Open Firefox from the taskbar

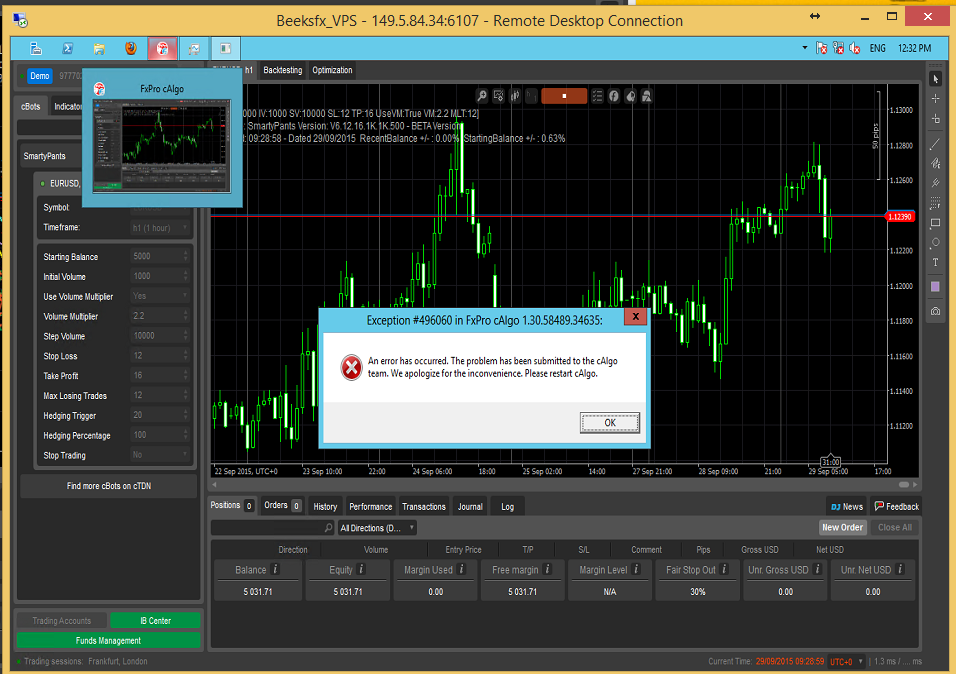[x=131, y=49]
